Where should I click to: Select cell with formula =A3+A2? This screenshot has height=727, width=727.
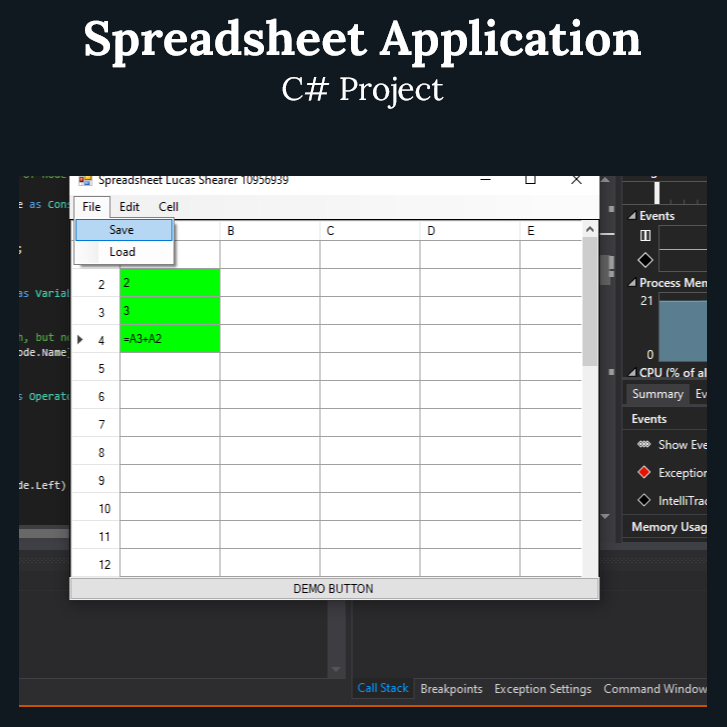(170, 338)
